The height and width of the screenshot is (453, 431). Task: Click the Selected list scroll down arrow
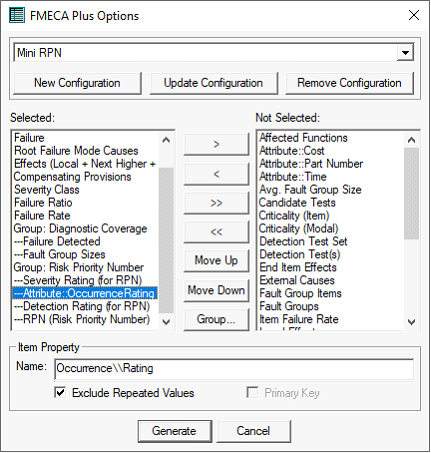click(x=166, y=322)
